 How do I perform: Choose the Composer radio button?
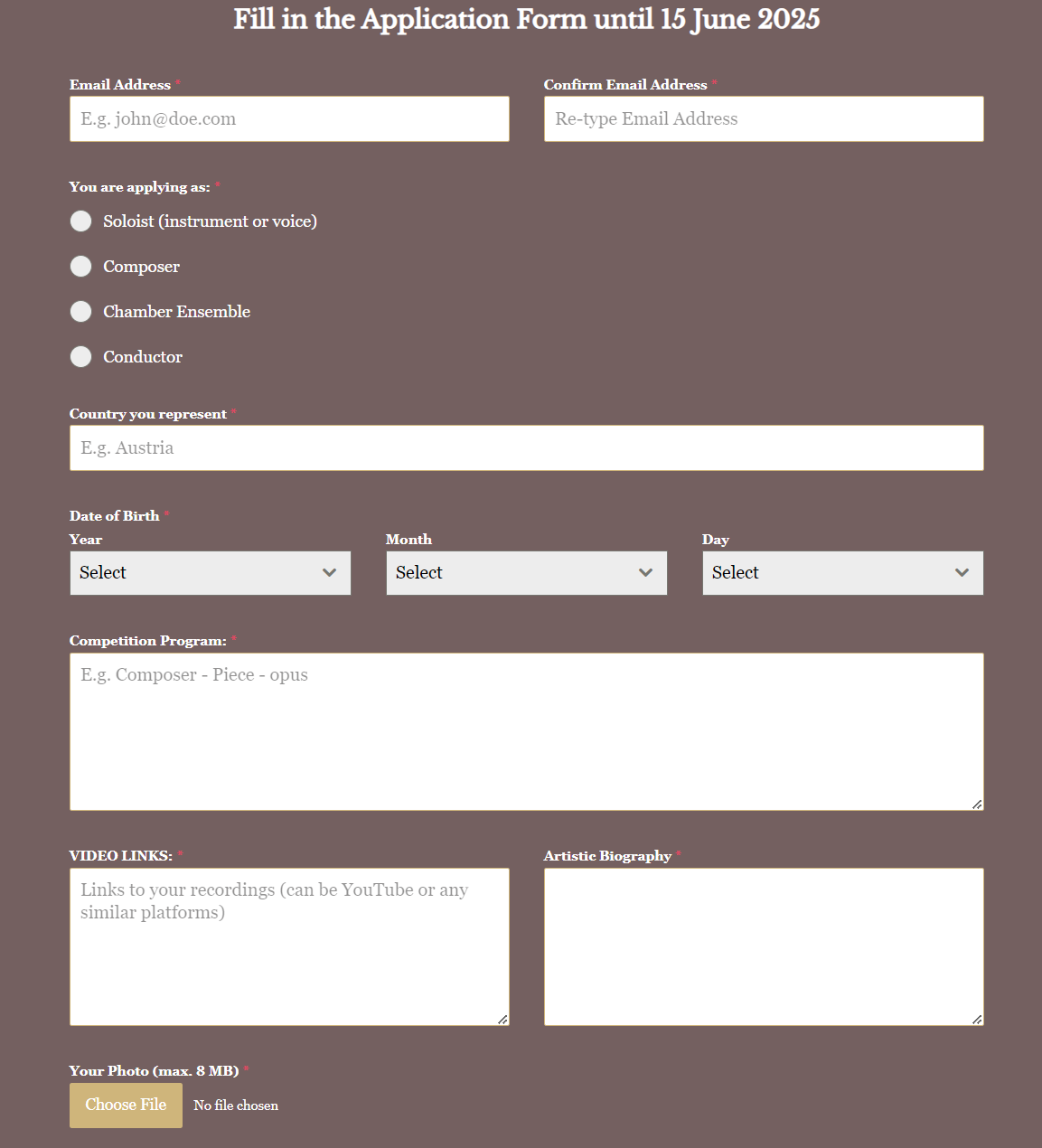(x=81, y=267)
